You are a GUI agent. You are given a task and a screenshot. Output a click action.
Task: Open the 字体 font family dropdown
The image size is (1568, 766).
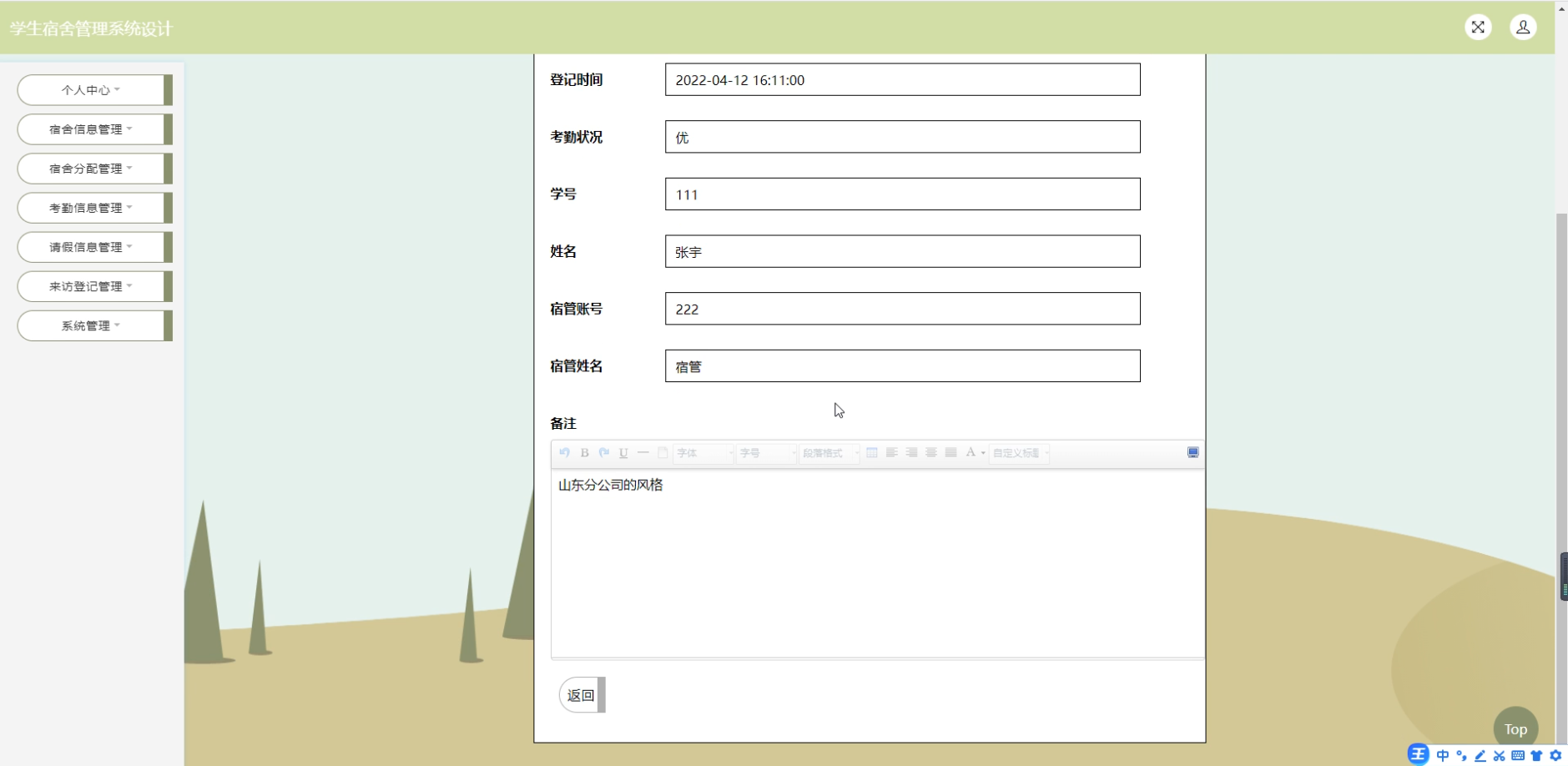704,453
